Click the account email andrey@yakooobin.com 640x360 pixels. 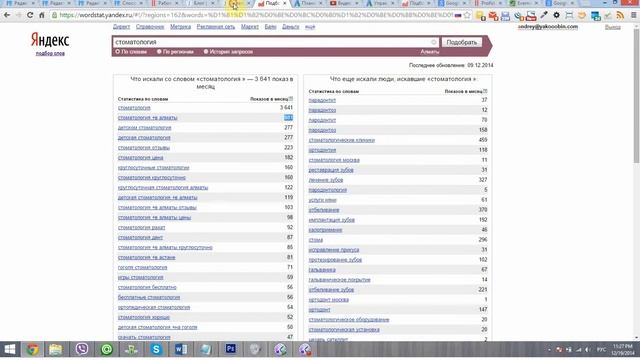click(548, 27)
